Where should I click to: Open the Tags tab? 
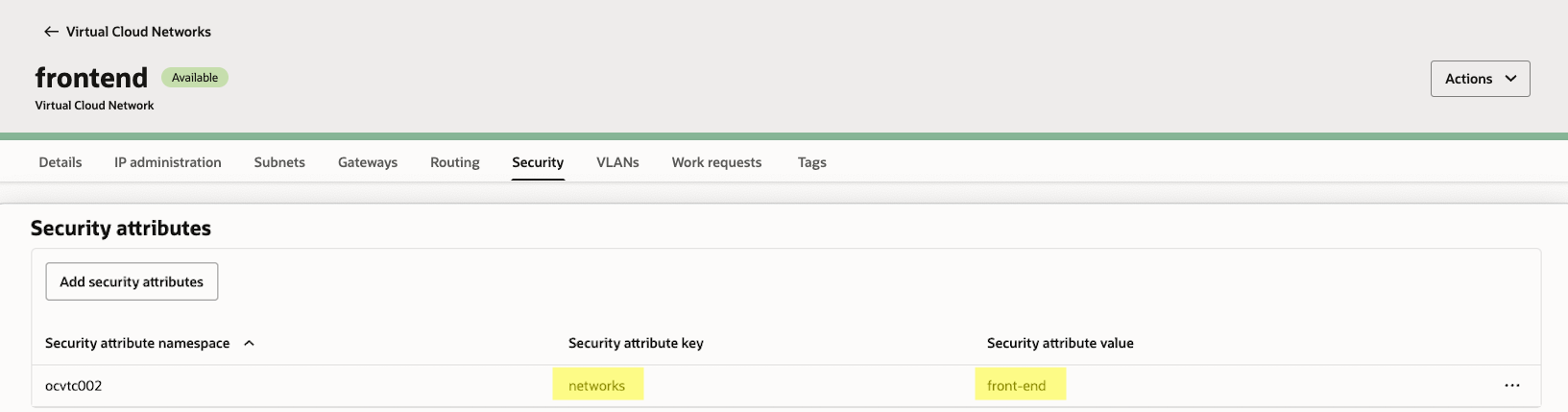coord(811,162)
